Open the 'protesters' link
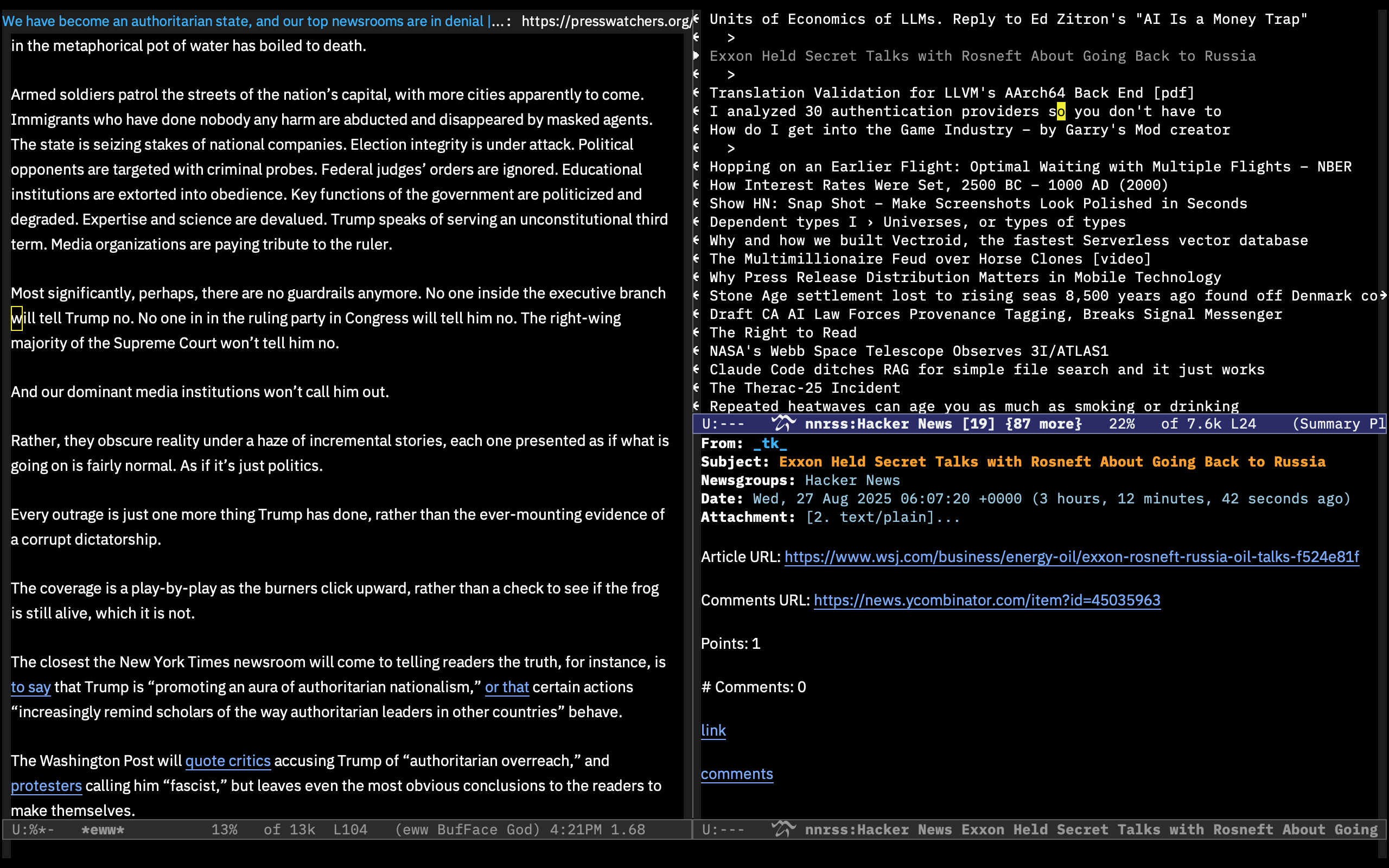Screen dimensions: 1389x868 pyautogui.click(x=47, y=786)
